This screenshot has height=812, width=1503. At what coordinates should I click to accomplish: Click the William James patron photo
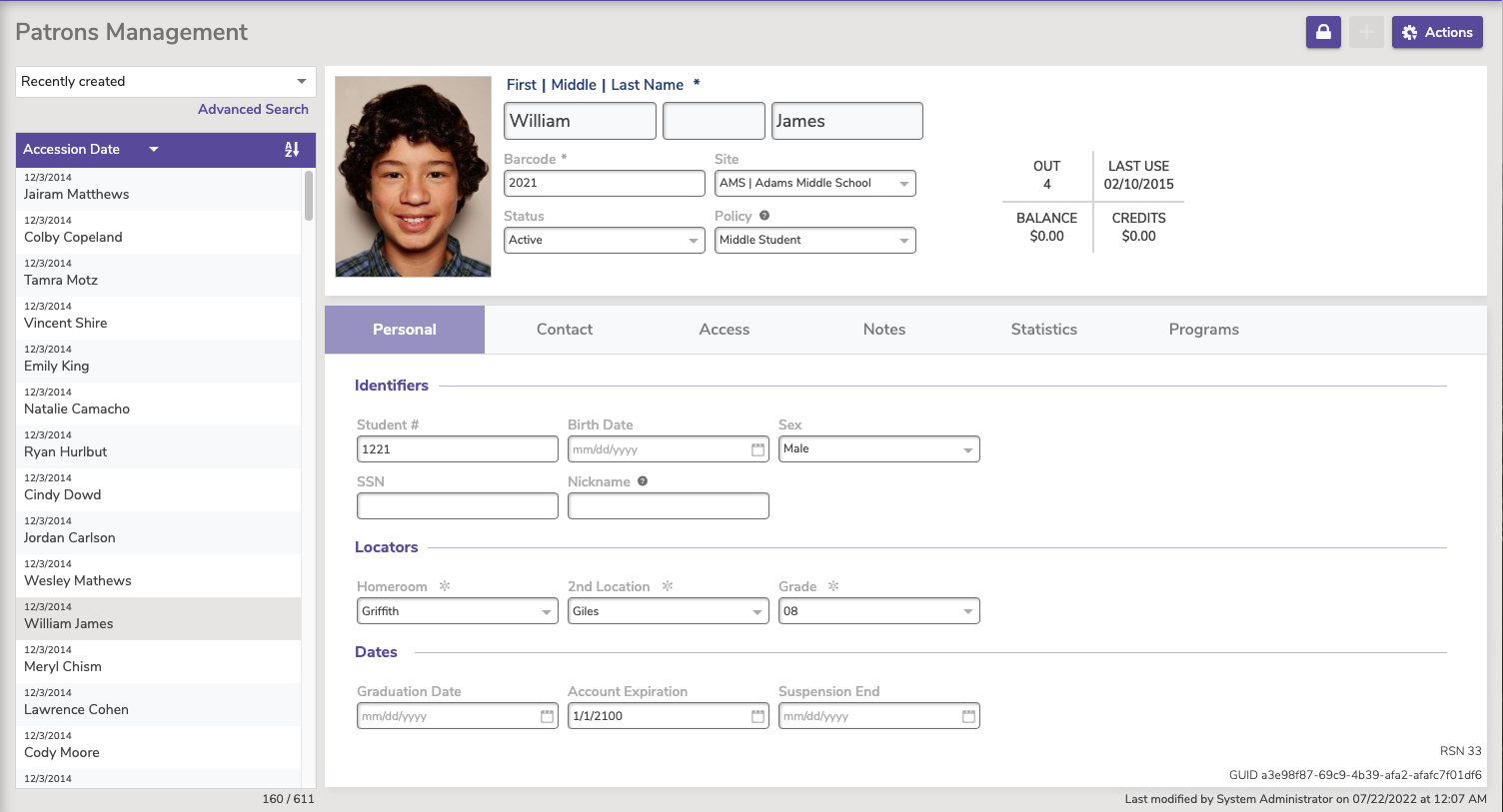(x=413, y=177)
